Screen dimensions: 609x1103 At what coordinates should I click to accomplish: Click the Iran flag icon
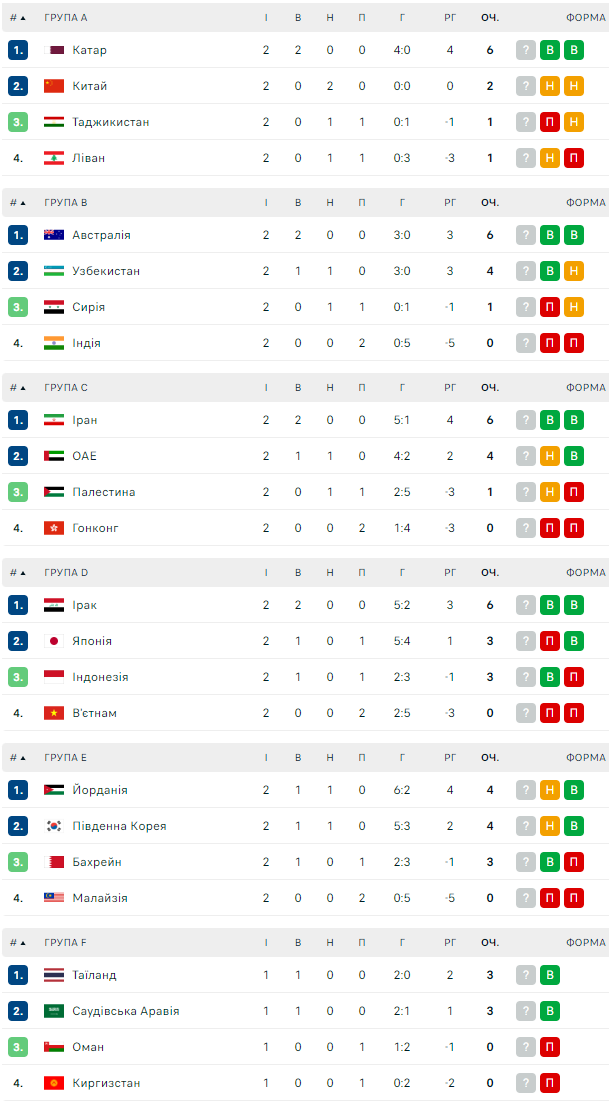[54, 420]
